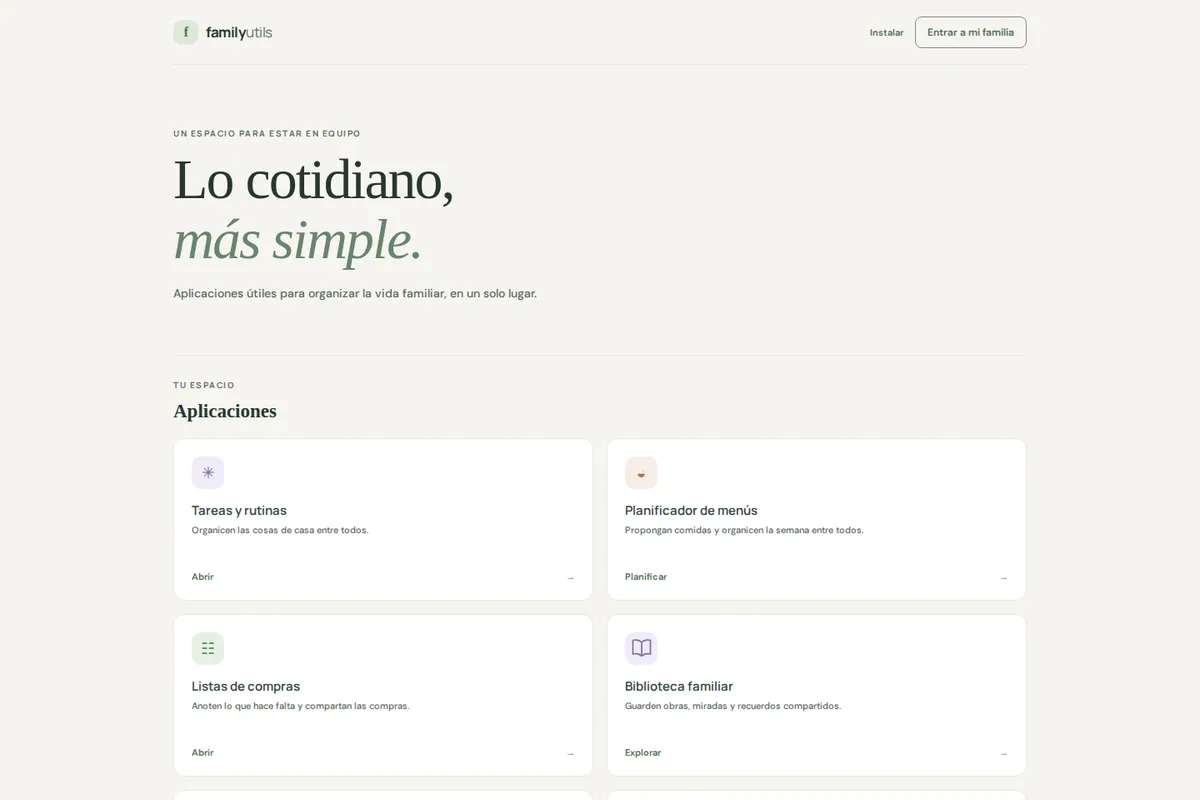The image size is (1200, 800).
Task: Click the text 'Organicen las cosas de casa entre todos.'
Action: 280,530
